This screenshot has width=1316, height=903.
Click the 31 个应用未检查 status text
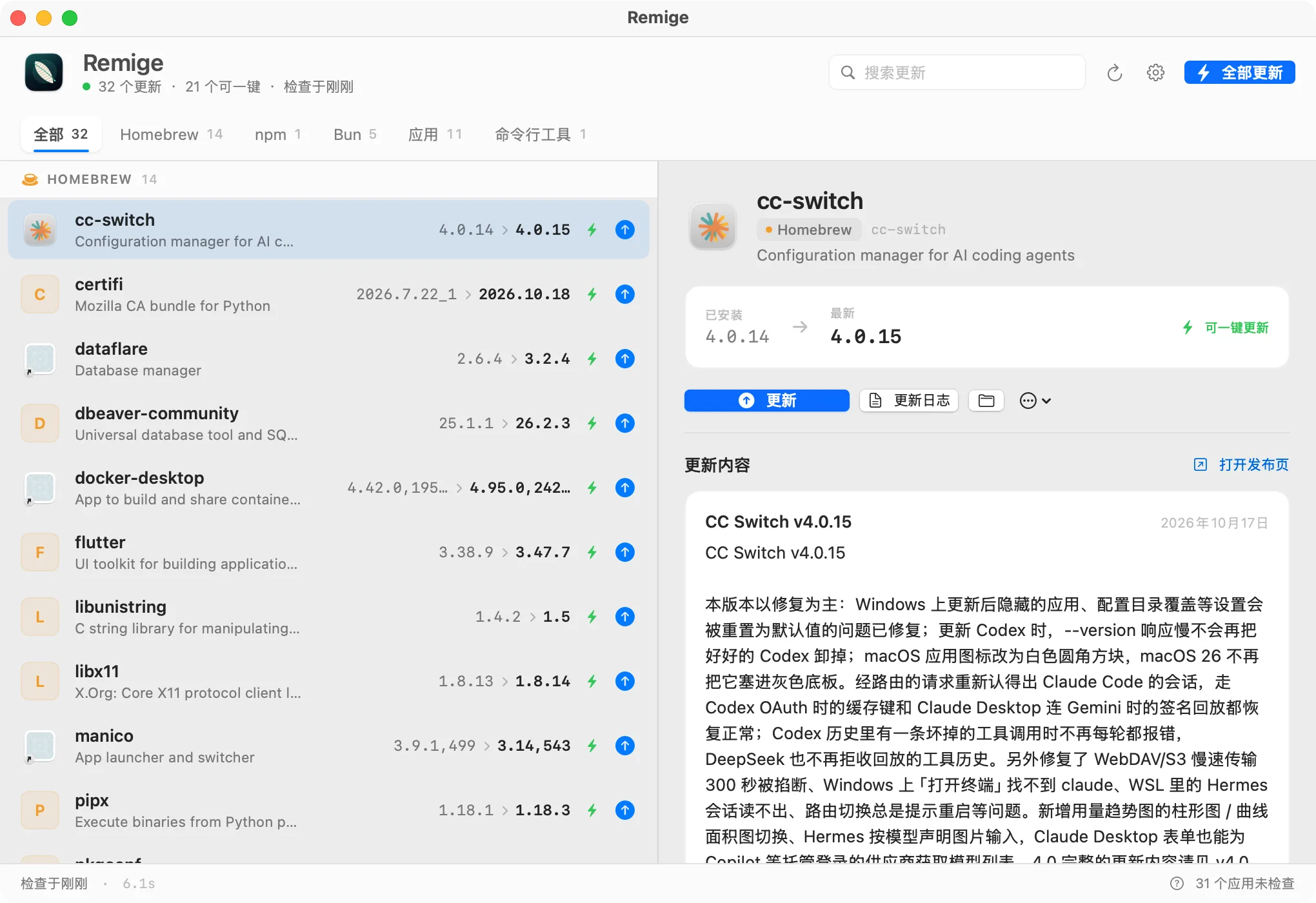click(1244, 883)
